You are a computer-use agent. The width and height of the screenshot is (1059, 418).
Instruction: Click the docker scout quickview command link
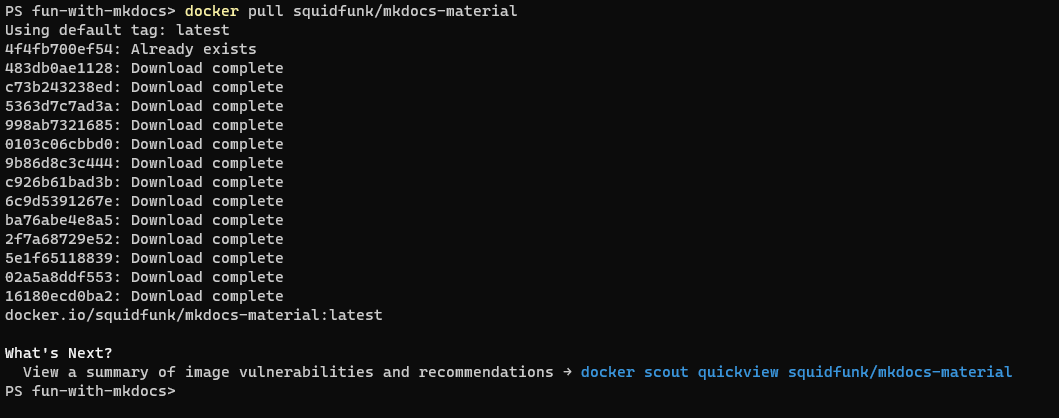pyautogui.click(x=796, y=372)
